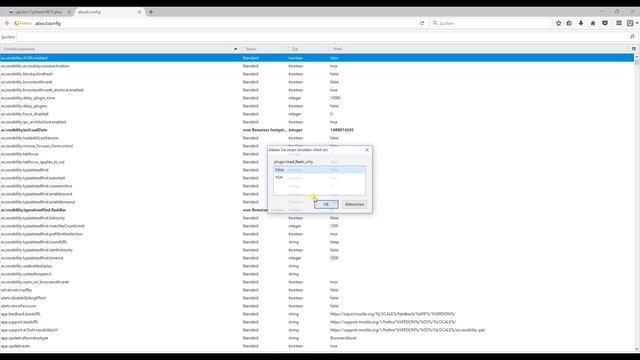Sort by the Status column header

click(265, 49)
